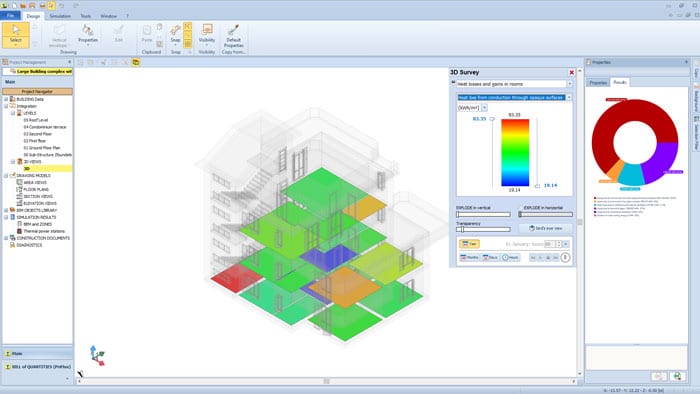Click the open folder icon in title bar
700x394 pixels.
[23, 5]
